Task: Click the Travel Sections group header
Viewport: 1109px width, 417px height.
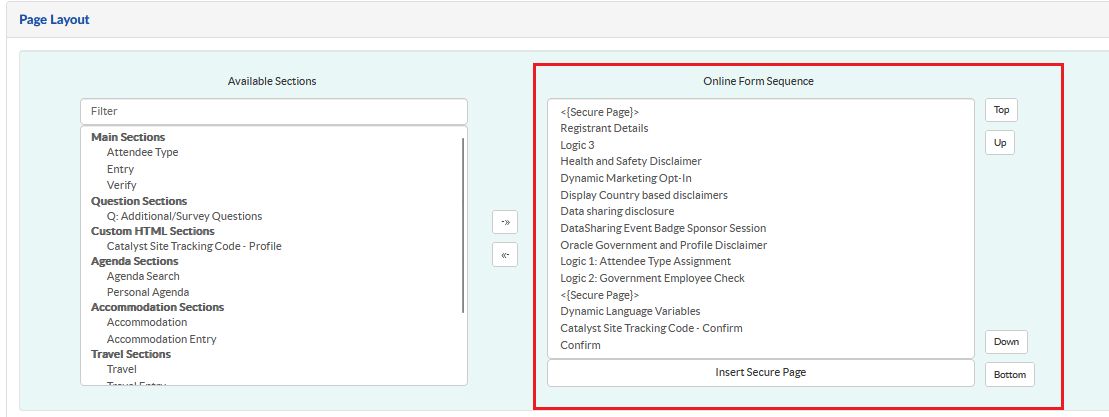Action: 131,354
